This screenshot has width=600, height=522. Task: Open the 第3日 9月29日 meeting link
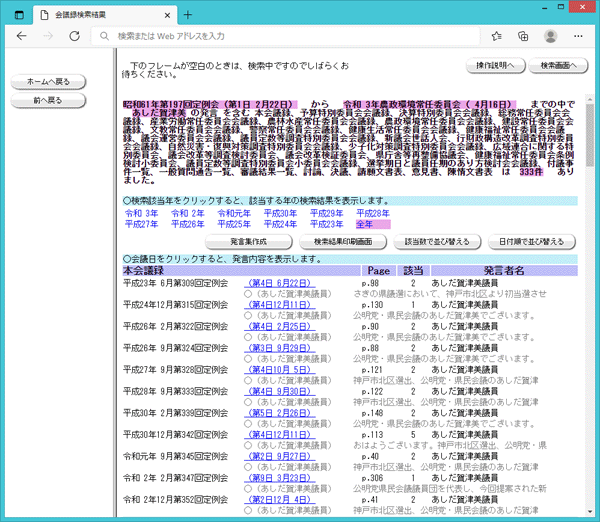click(280, 348)
